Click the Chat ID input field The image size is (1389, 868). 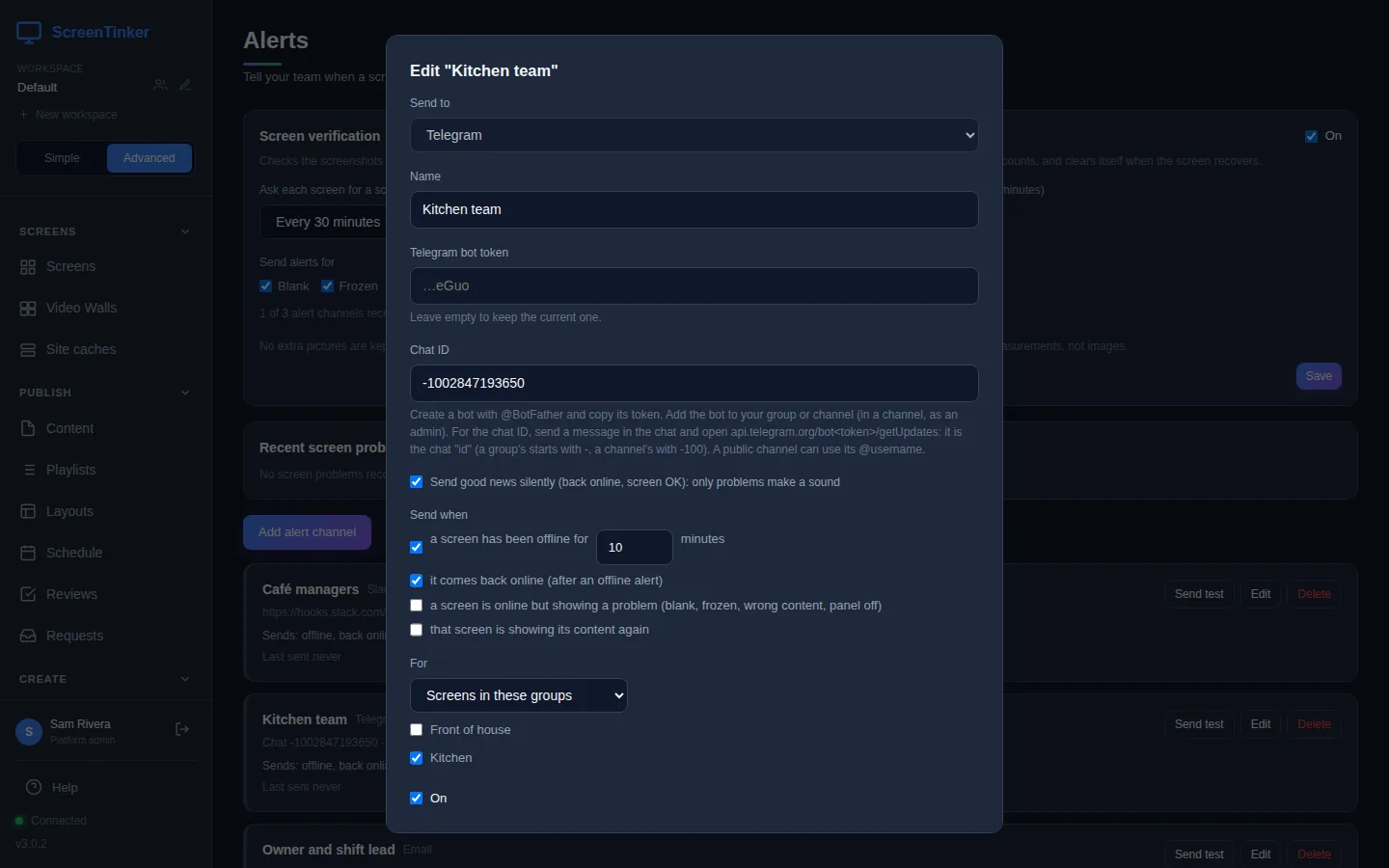click(x=694, y=383)
